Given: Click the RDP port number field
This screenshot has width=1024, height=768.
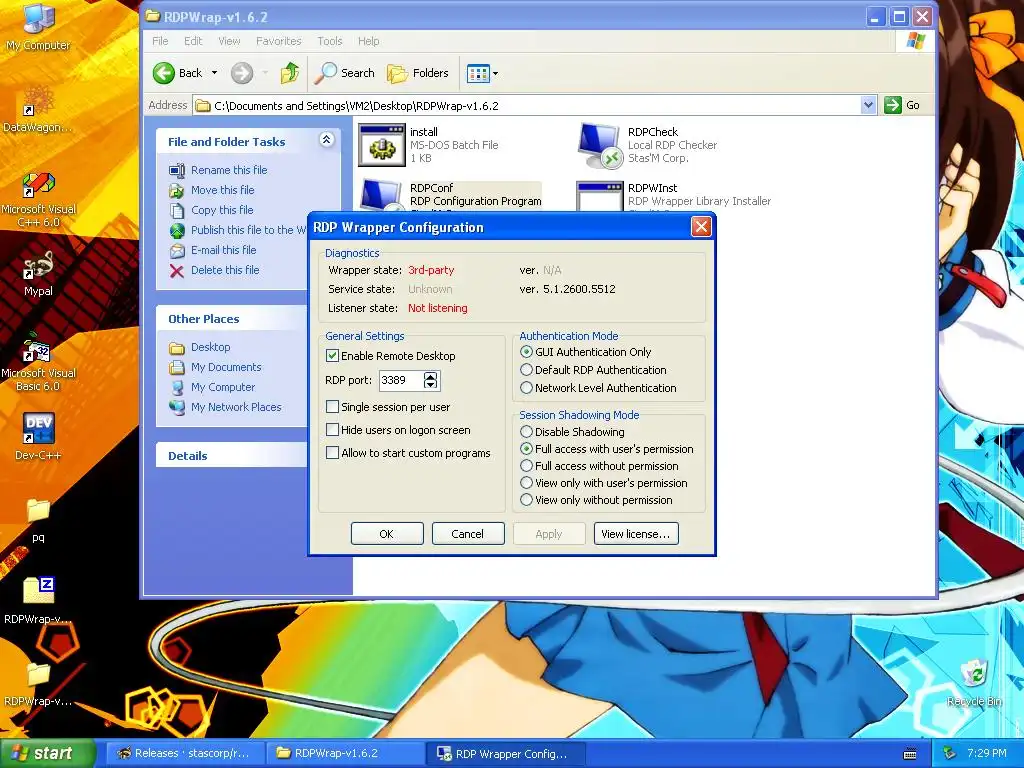Looking at the screenshot, I should [401, 380].
